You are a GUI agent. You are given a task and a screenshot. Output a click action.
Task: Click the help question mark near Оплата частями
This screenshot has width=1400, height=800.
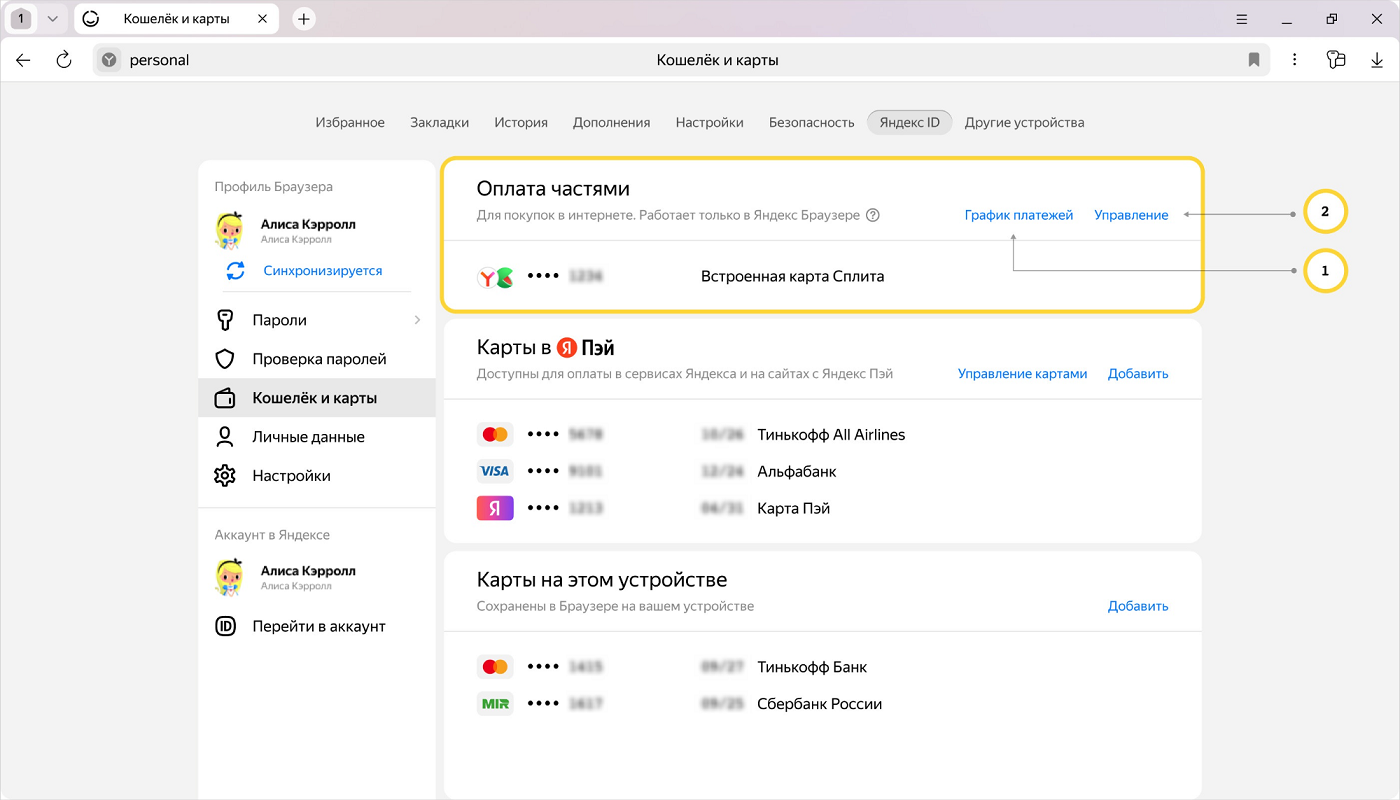point(873,215)
